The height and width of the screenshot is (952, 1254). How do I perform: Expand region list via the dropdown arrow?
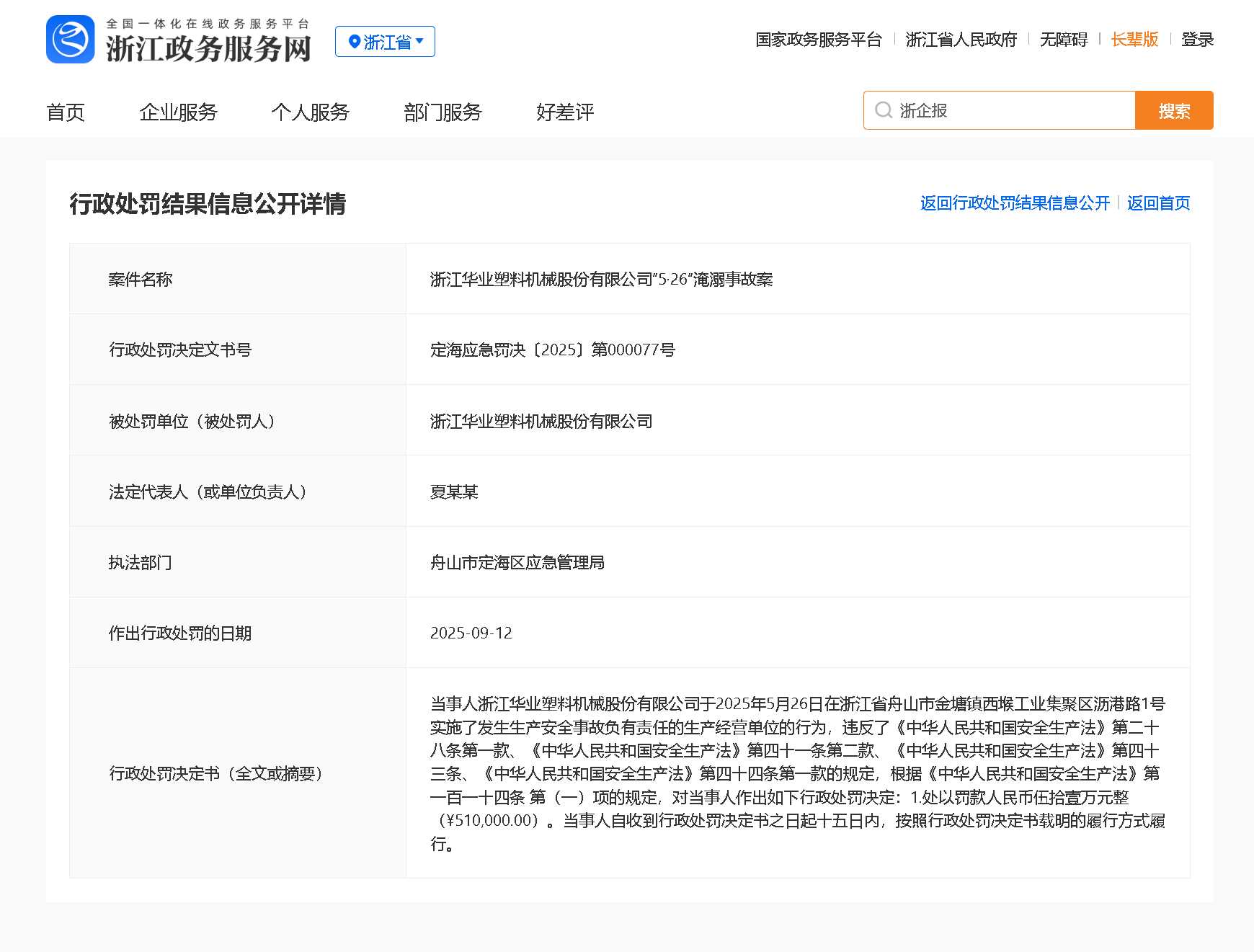point(419,41)
